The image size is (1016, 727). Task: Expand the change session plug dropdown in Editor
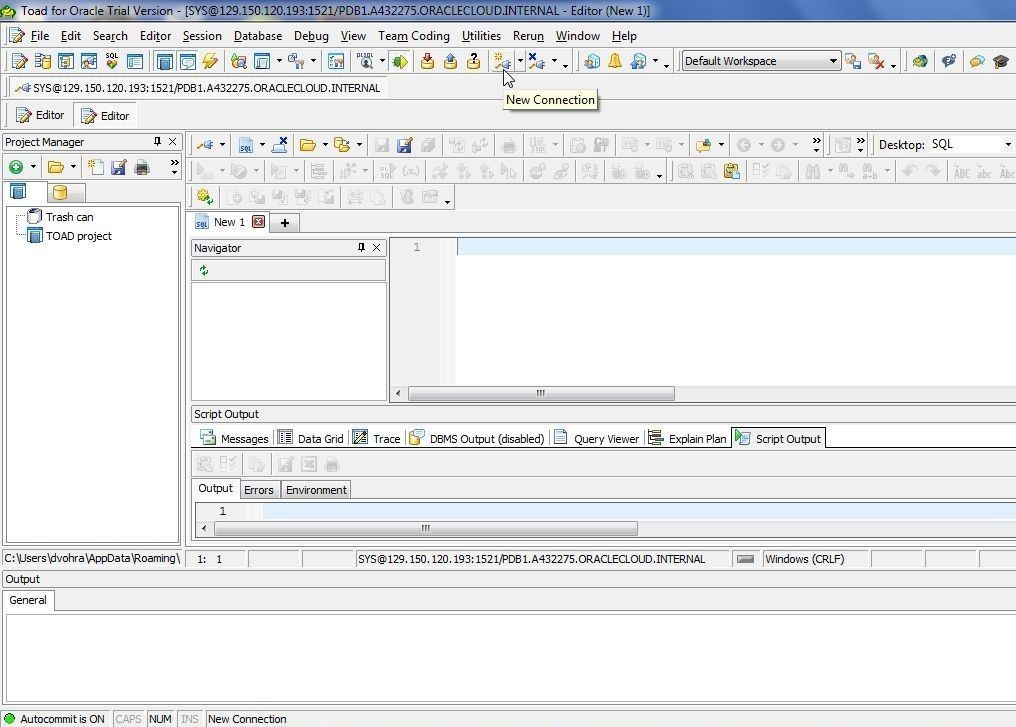[222, 145]
